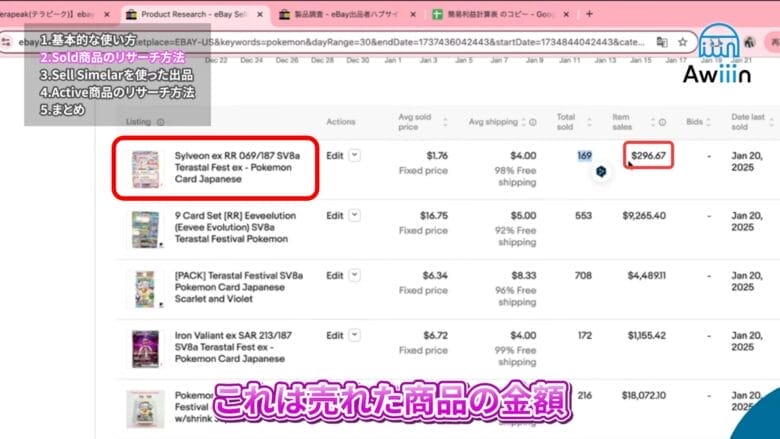The image size is (780, 439).
Task: Select the 169 total sold value
Action: pyautogui.click(x=585, y=156)
